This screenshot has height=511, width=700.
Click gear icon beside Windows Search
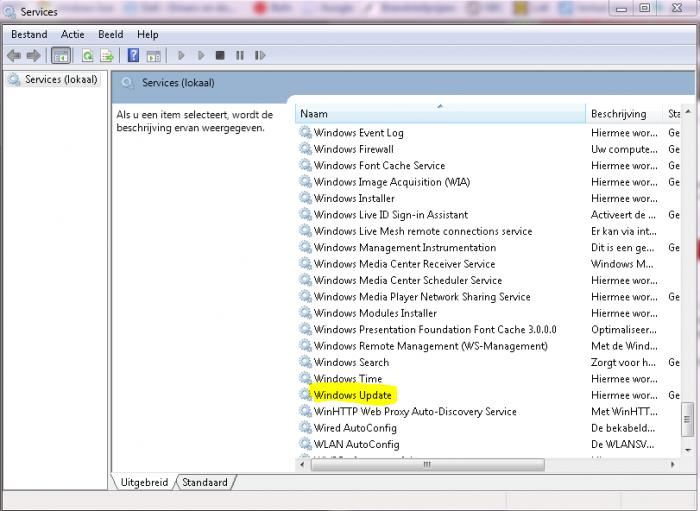click(x=305, y=362)
